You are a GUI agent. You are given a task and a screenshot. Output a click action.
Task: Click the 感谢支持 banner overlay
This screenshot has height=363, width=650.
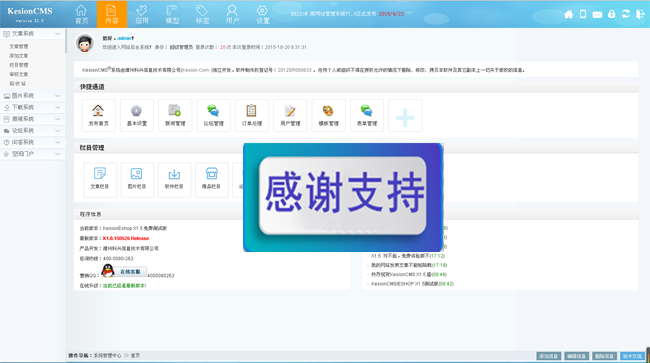[x=343, y=197]
